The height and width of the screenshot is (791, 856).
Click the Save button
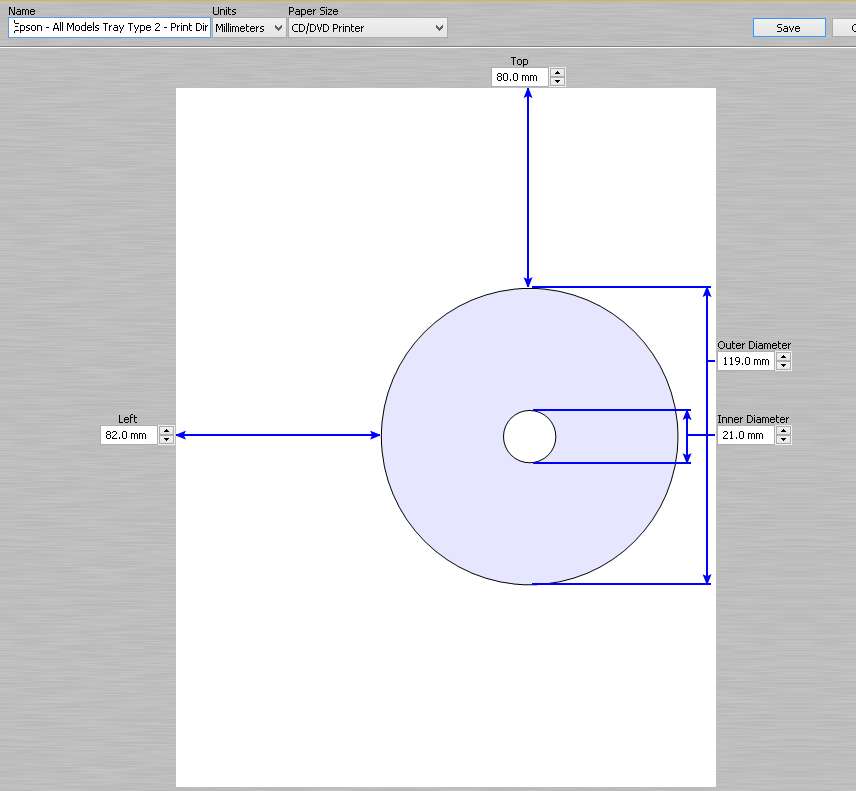tap(788, 28)
